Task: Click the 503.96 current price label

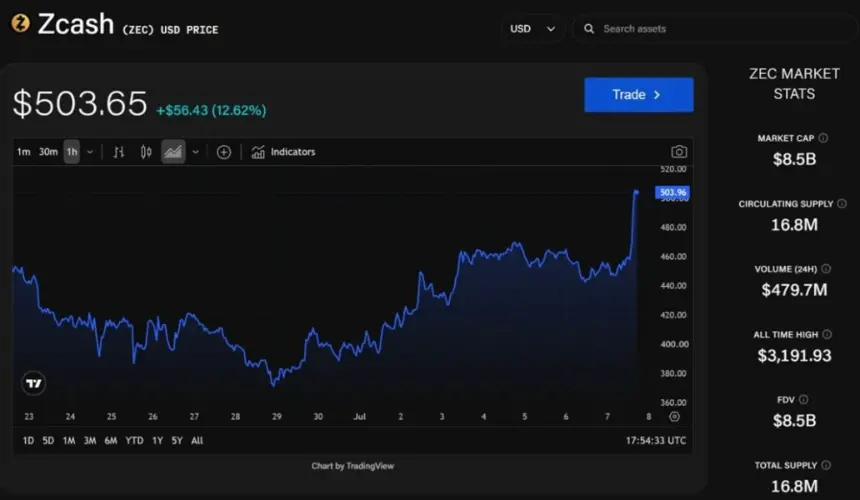Action: (x=673, y=192)
